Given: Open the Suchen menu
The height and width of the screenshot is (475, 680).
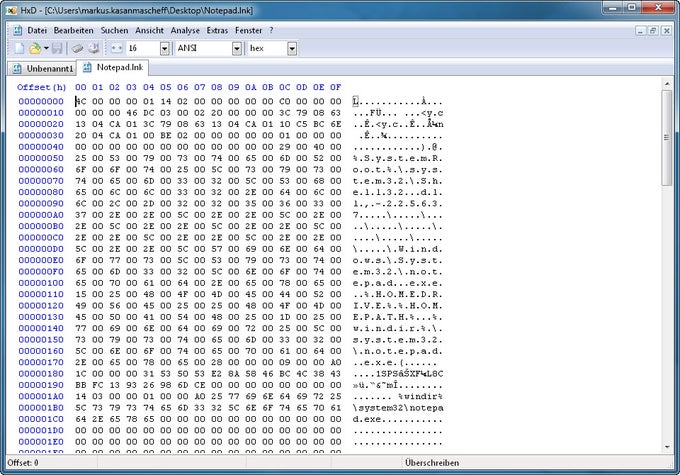Looking at the screenshot, I should 114,30.
